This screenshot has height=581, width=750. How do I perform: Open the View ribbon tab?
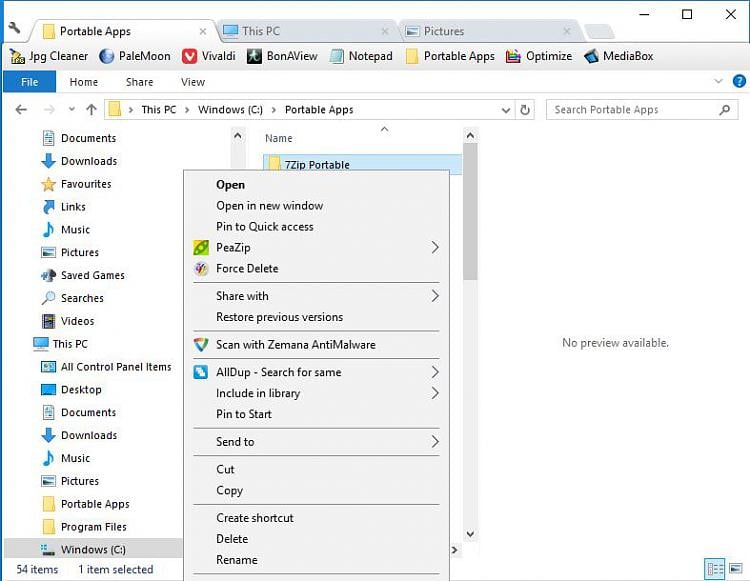point(193,82)
